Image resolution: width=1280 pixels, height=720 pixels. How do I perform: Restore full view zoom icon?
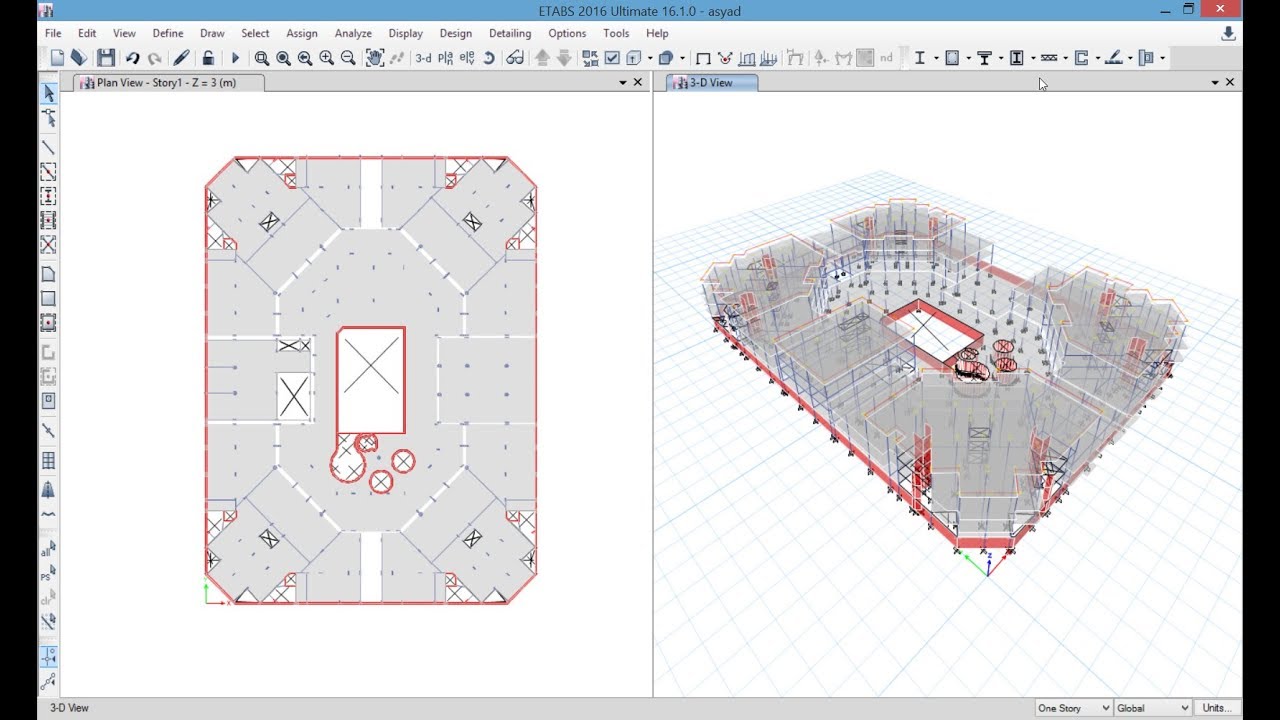(x=283, y=58)
